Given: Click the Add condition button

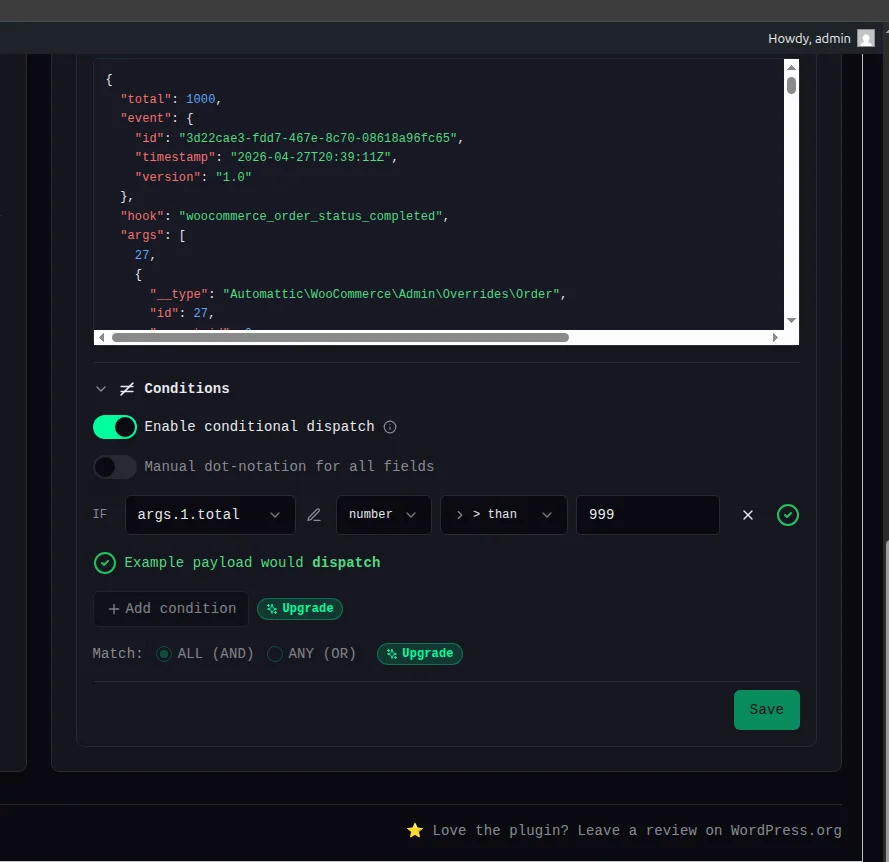Looking at the screenshot, I should pos(171,609).
